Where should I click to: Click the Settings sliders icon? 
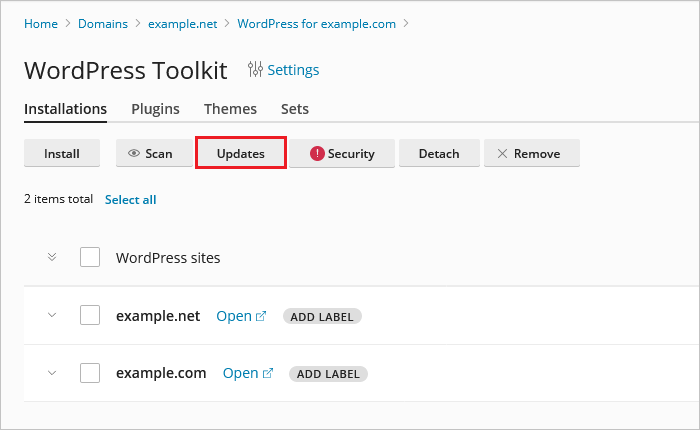pos(255,69)
